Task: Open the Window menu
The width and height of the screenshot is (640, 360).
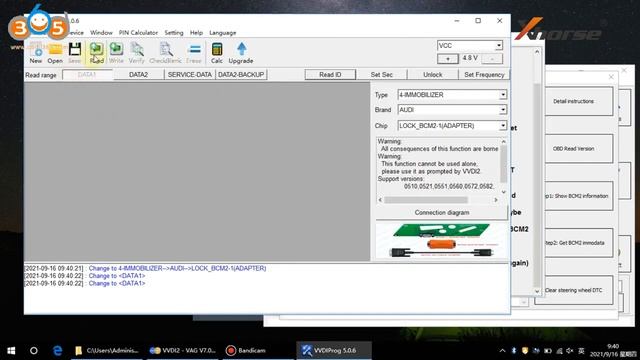Action: (101, 33)
